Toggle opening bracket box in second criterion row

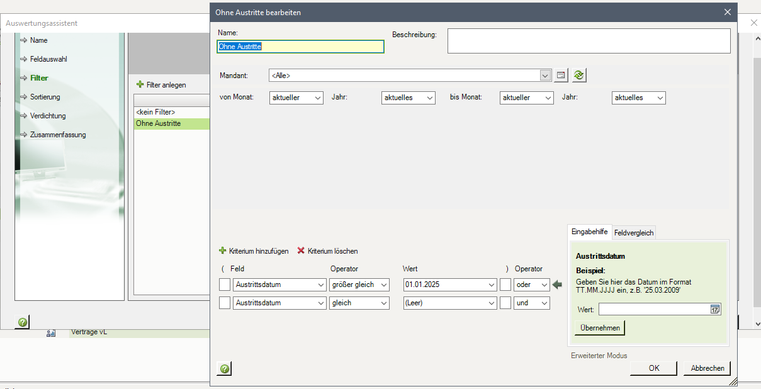(x=225, y=303)
